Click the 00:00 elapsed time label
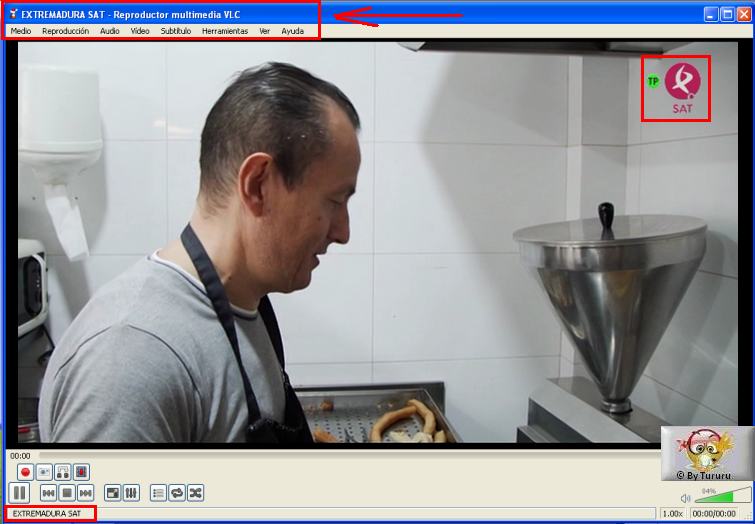 coord(20,456)
